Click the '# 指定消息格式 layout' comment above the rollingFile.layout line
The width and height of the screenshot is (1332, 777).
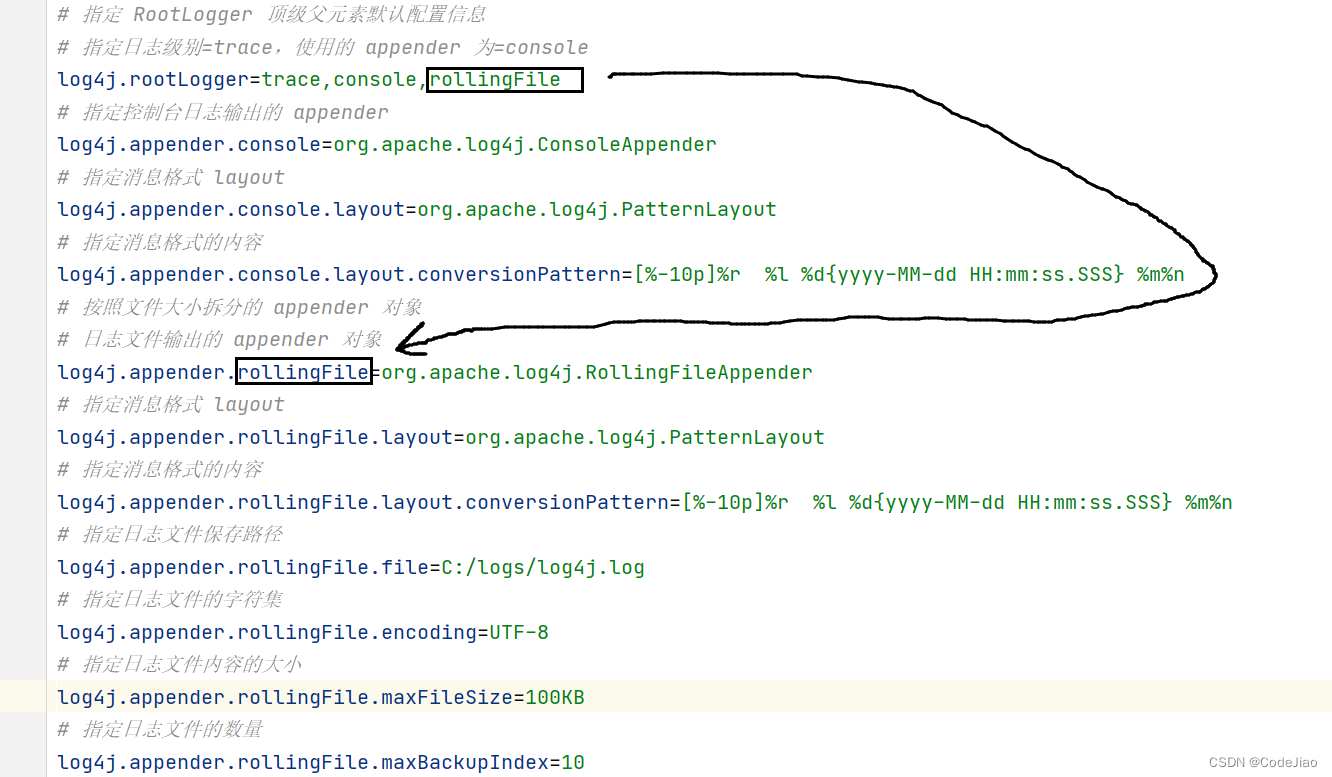tap(171, 405)
